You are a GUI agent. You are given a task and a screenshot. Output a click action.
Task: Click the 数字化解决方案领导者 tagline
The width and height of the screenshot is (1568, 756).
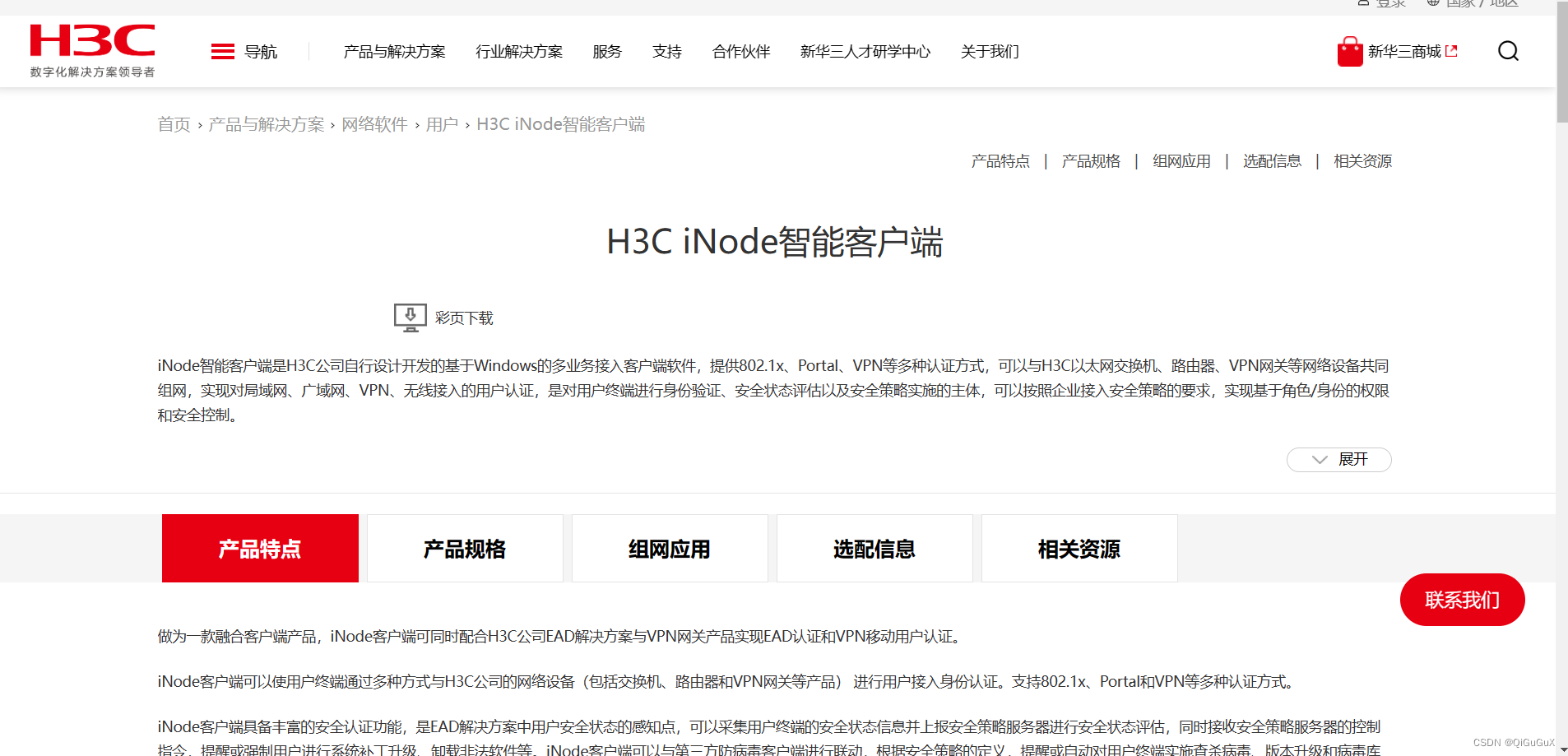click(x=92, y=72)
